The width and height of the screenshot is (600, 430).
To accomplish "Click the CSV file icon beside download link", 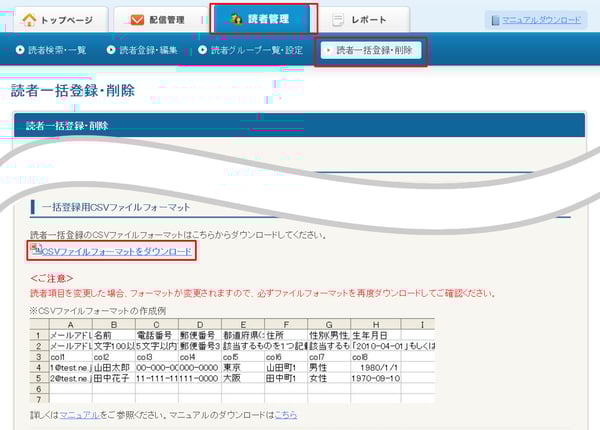I will [36, 249].
